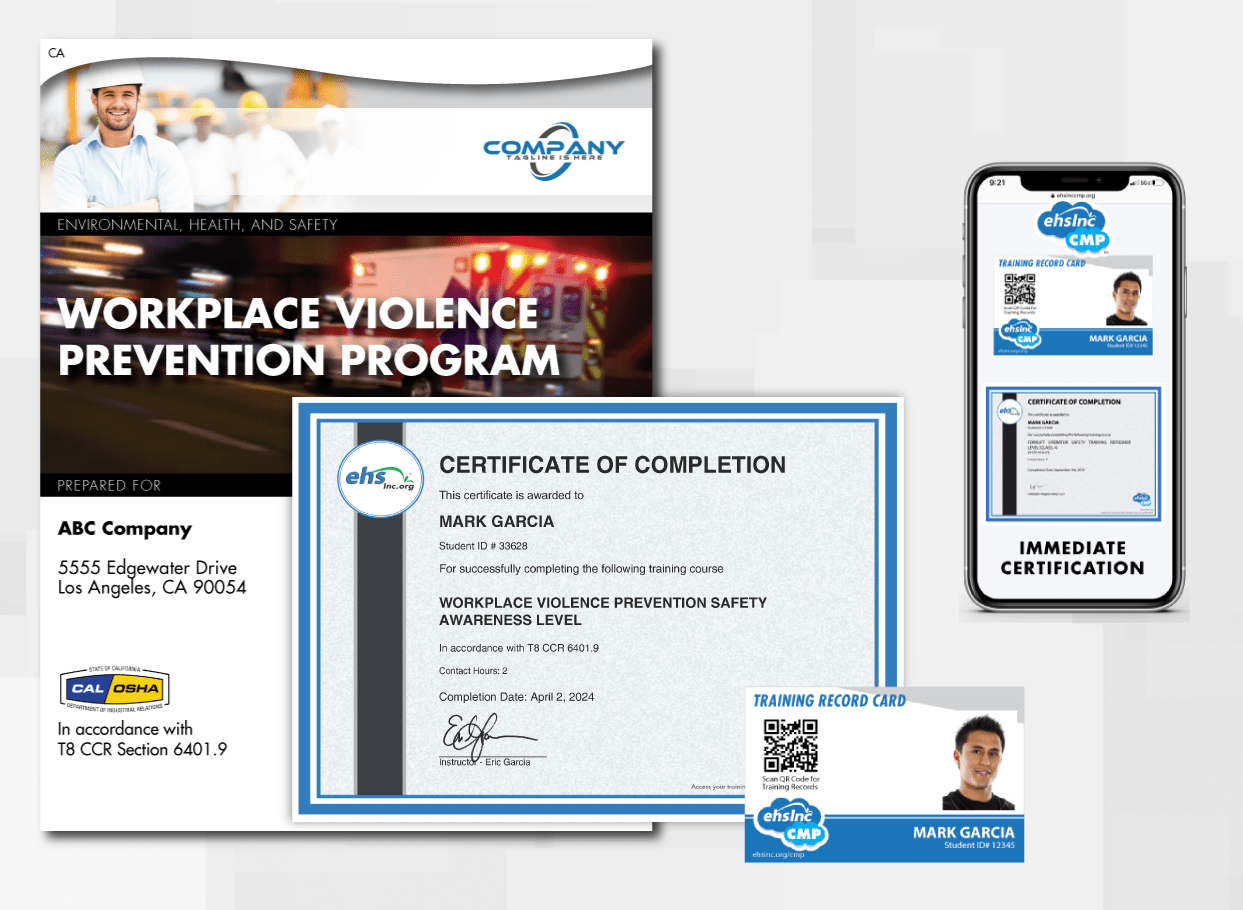Screen dimensions: 1243x910
Task: Click the ehsInc CMP cloud logo on the large record card
Action: pos(791,824)
